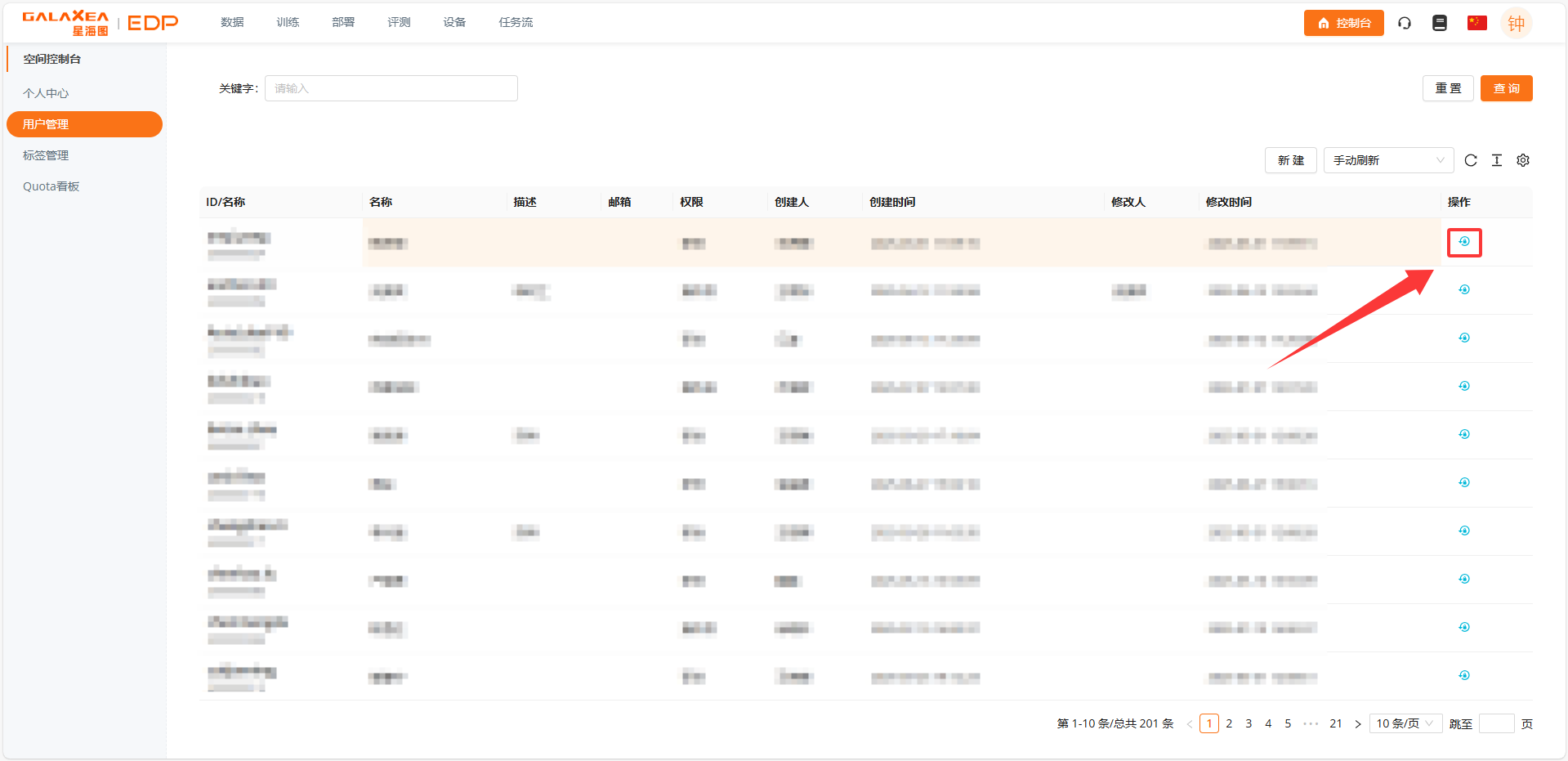Expand the 手动刷新 refresh mode dropdown
Screen dimensions: 1568x761
1388,160
